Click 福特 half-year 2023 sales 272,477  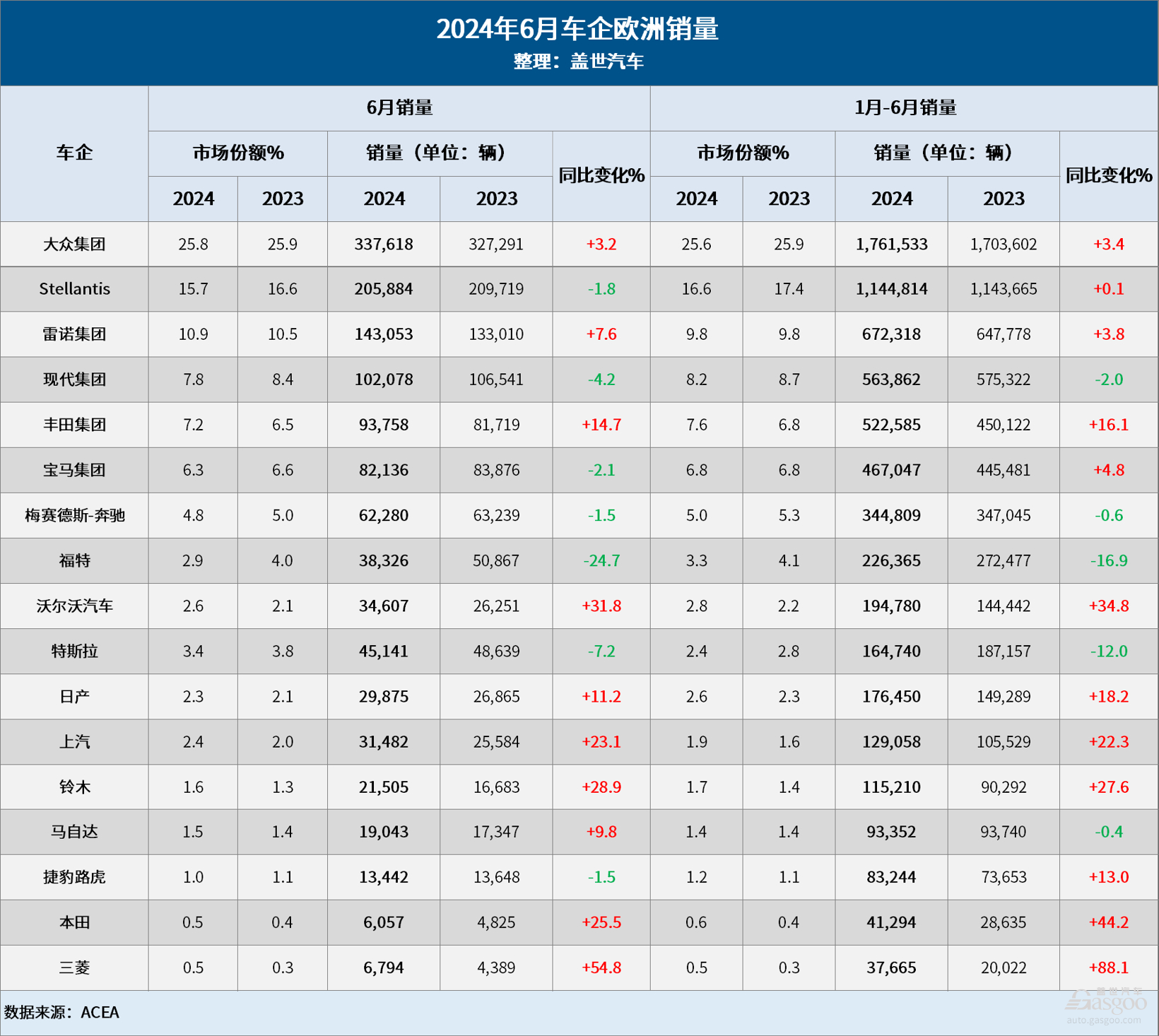tap(1004, 560)
